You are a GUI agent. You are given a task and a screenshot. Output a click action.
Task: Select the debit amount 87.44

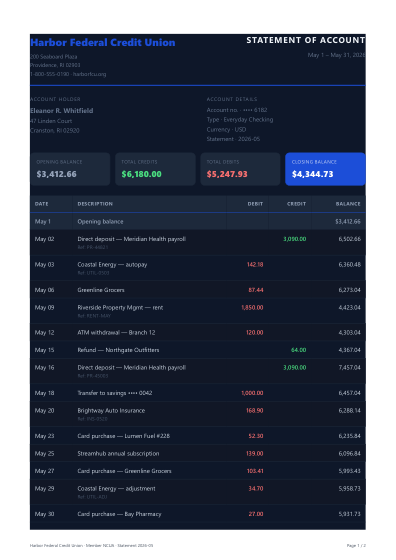tap(256, 290)
